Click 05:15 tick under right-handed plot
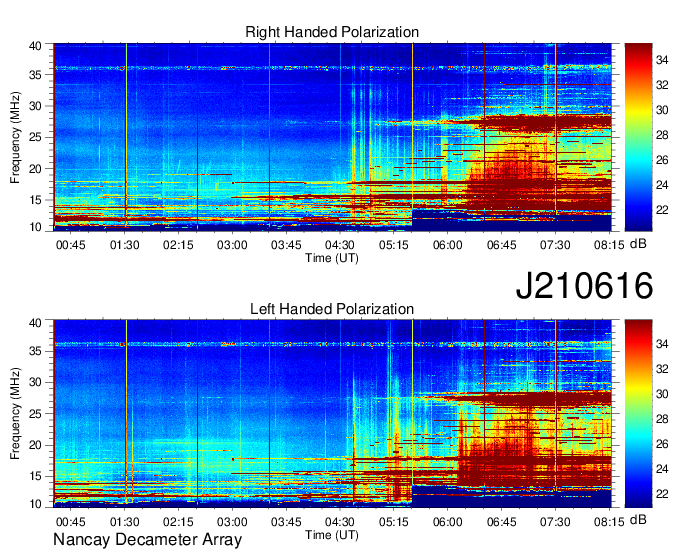The image size is (680, 552). [393, 245]
